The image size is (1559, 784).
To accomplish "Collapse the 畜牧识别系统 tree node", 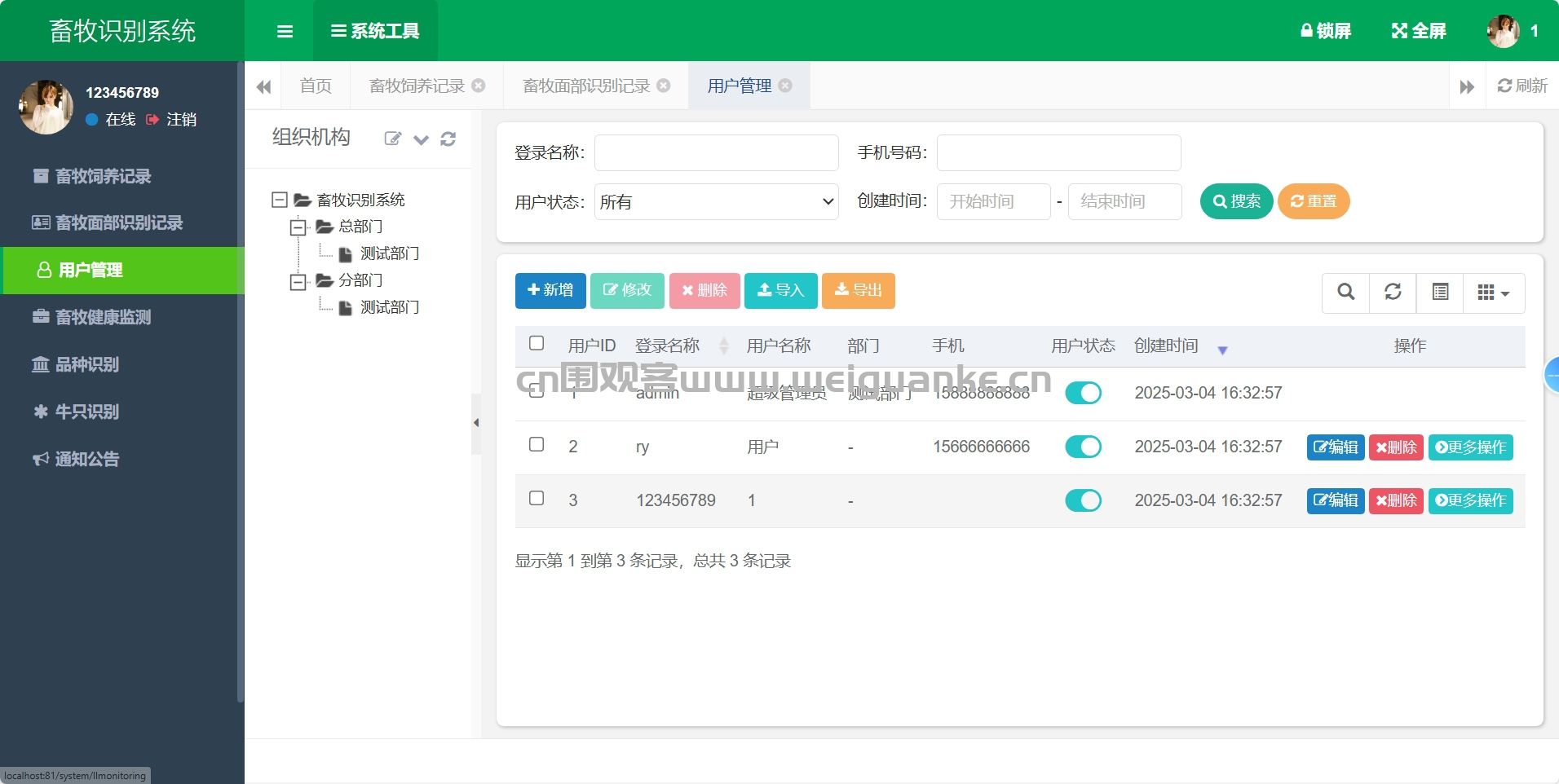I will [x=280, y=200].
